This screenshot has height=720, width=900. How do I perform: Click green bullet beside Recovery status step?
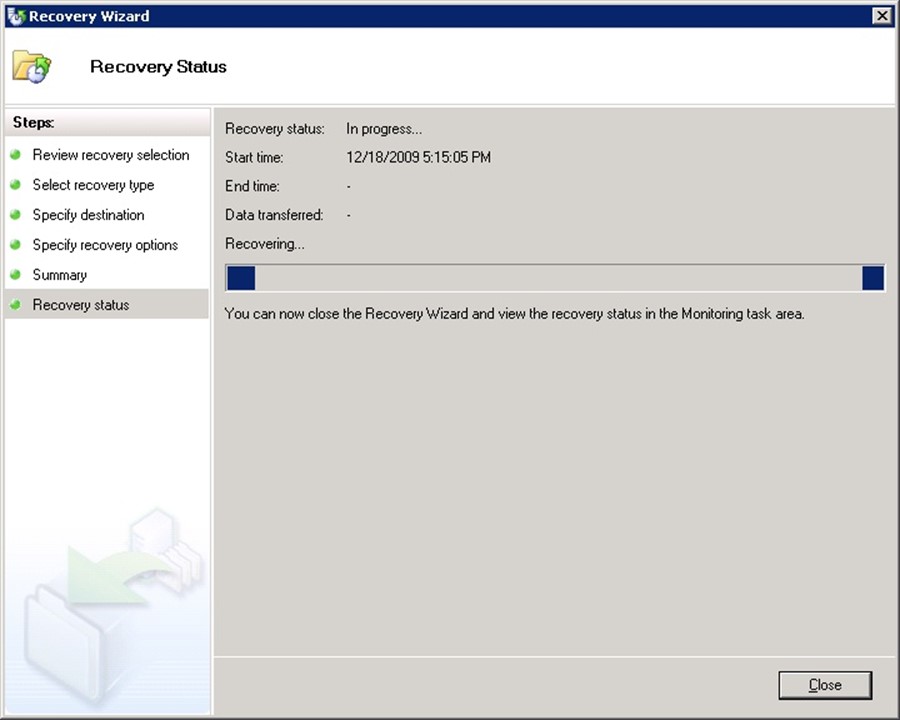tap(16, 305)
